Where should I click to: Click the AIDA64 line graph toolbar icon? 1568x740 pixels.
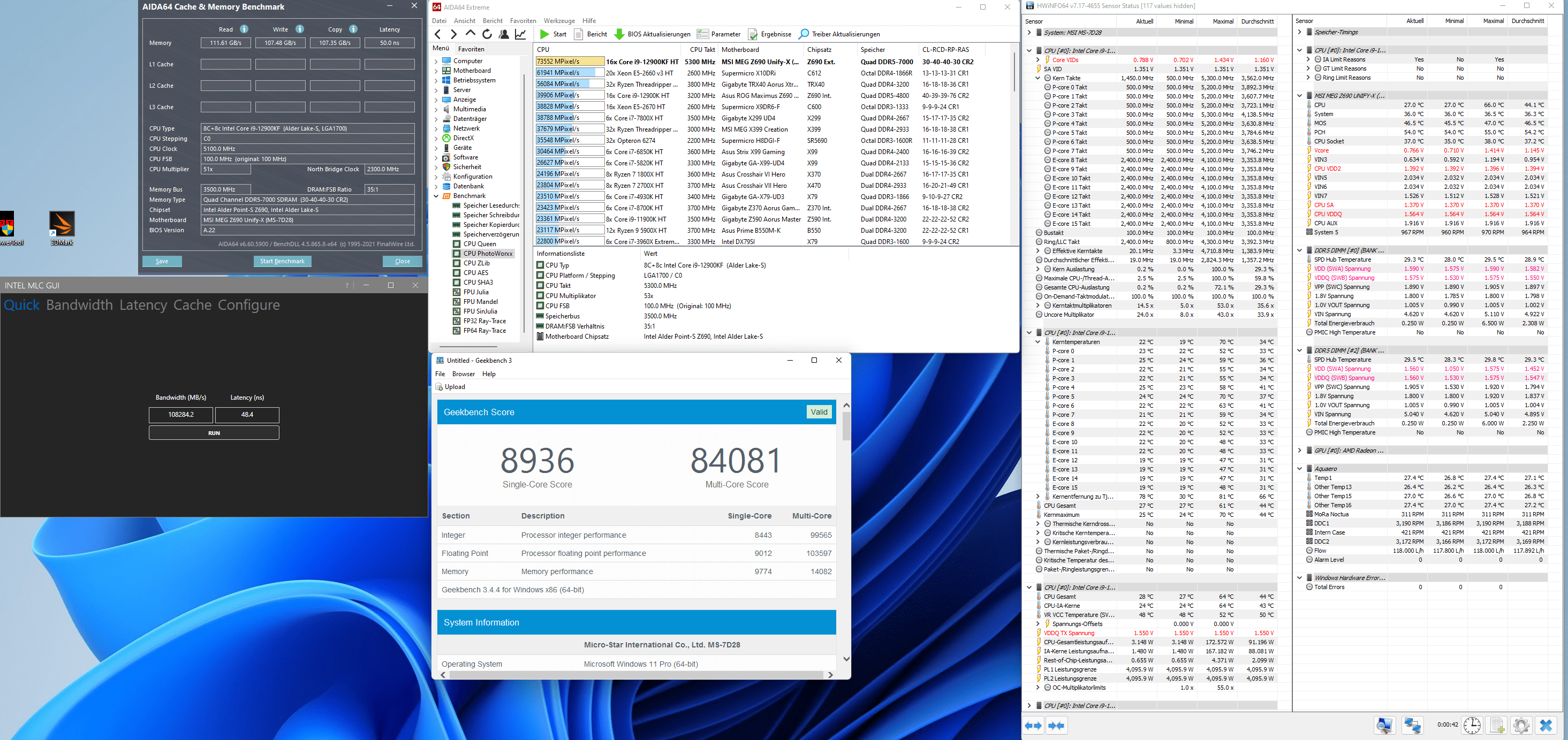pos(520,34)
